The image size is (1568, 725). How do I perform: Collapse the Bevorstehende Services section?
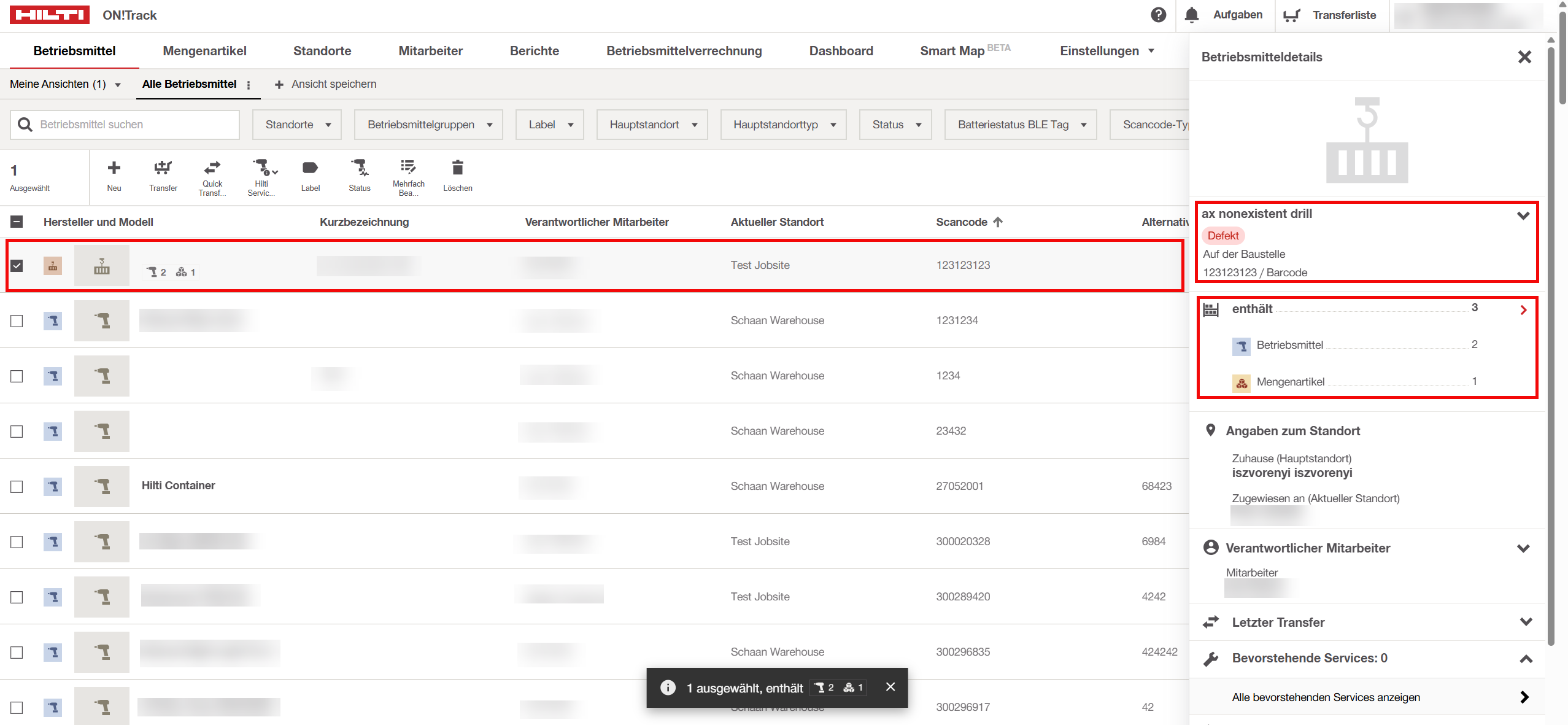(x=1526, y=659)
